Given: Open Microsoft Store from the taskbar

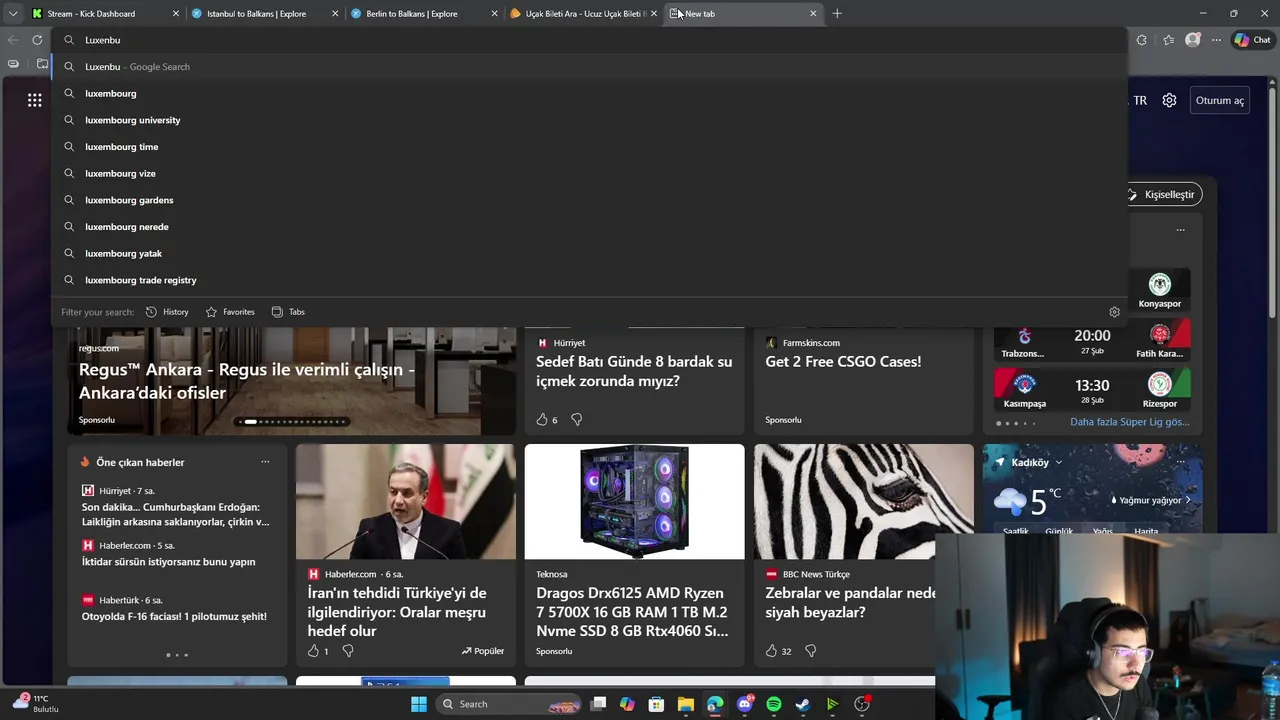Looking at the screenshot, I should [x=656, y=704].
